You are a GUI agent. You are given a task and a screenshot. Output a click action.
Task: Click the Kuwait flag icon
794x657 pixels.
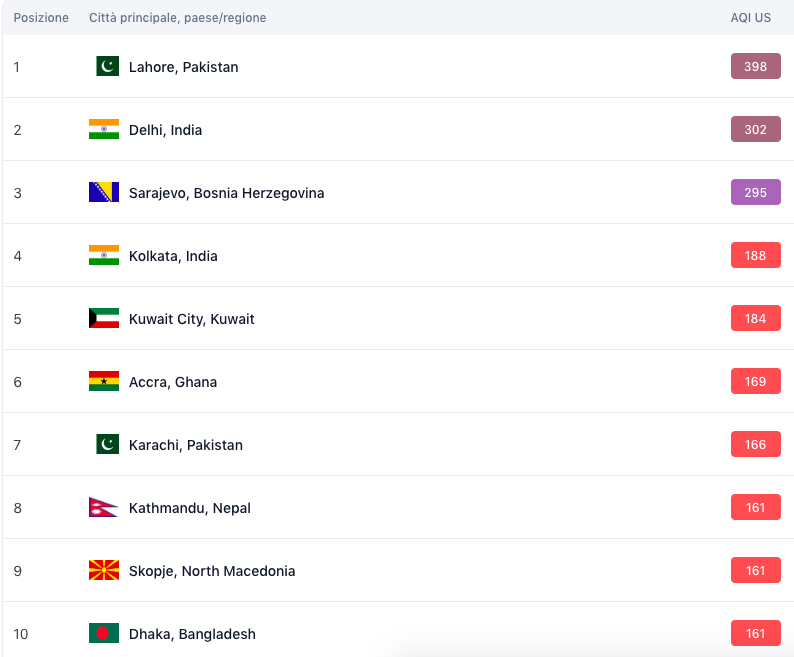[x=104, y=318]
